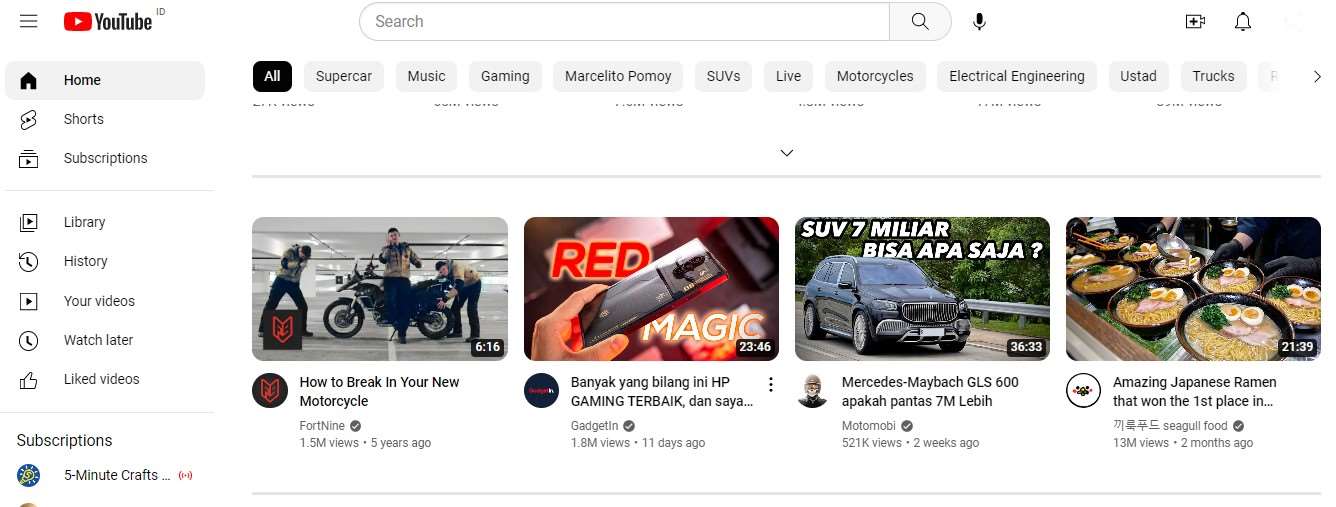
Task: Select the Marcelito Pomoy chip
Action: (x=618, y=76)
